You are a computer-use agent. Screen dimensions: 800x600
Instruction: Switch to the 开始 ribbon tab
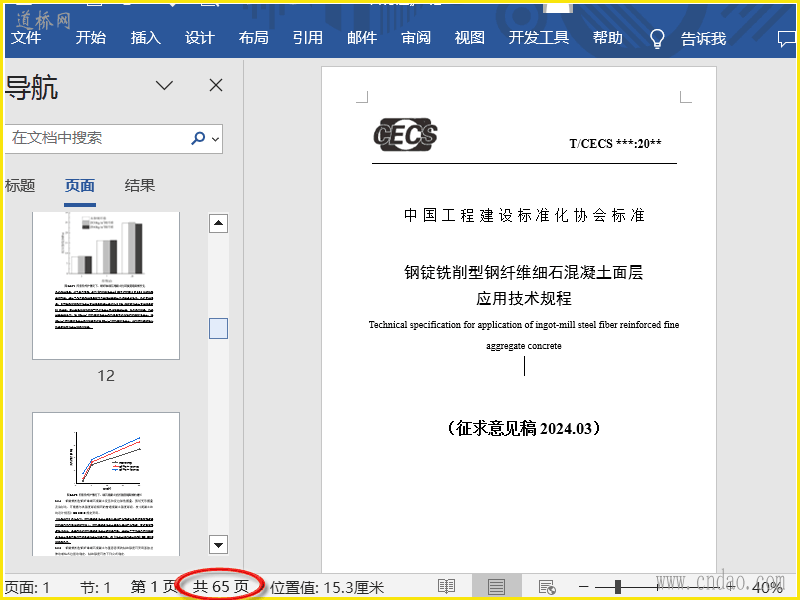pyautogui.click(x=91, y=38)
